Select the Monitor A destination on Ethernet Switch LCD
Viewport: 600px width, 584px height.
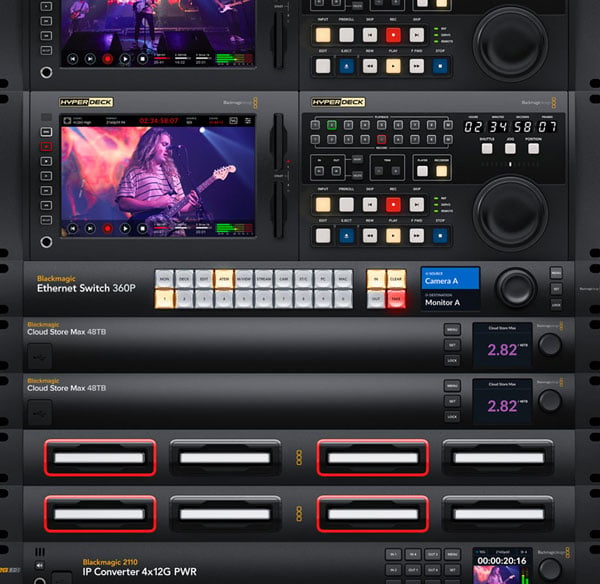tap(450, 300)
